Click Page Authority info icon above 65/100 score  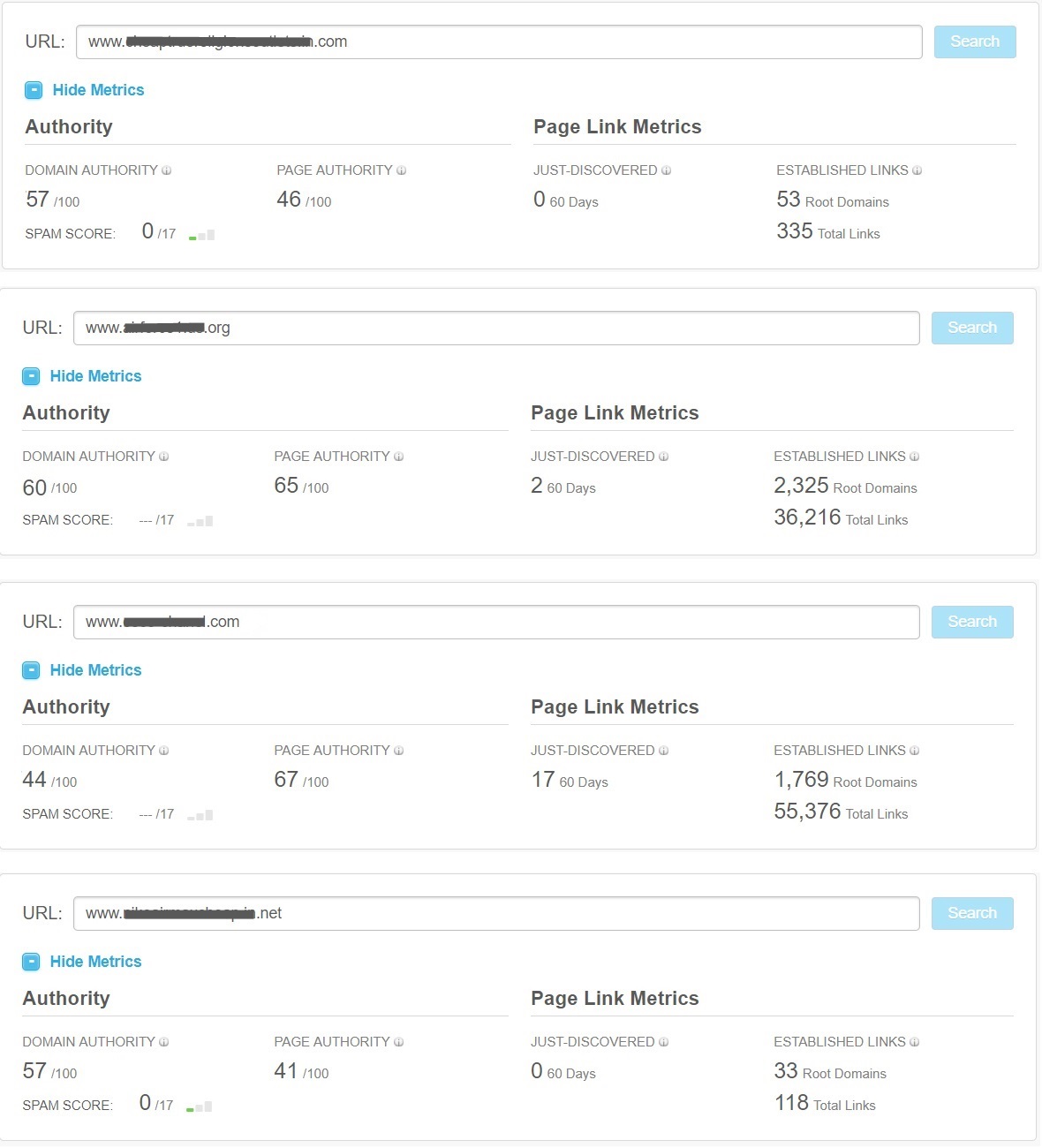click(x=398, y=457)
